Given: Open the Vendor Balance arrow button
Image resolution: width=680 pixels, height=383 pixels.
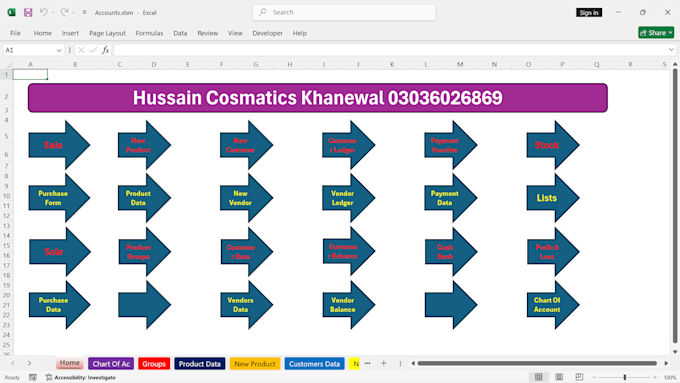Looking at the screenshot, I should 349,304.
